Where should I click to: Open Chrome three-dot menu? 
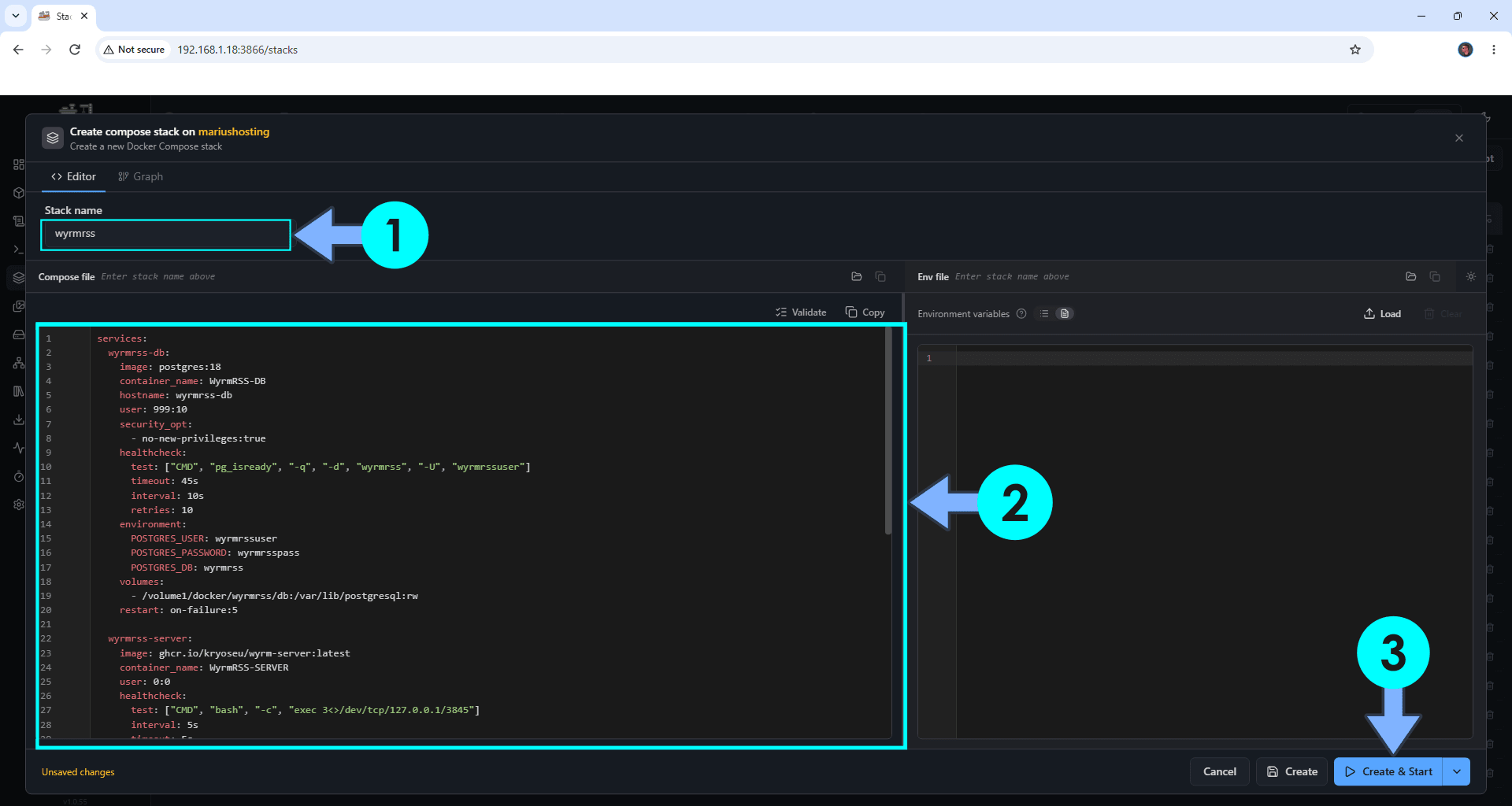tap(1494, 50)
